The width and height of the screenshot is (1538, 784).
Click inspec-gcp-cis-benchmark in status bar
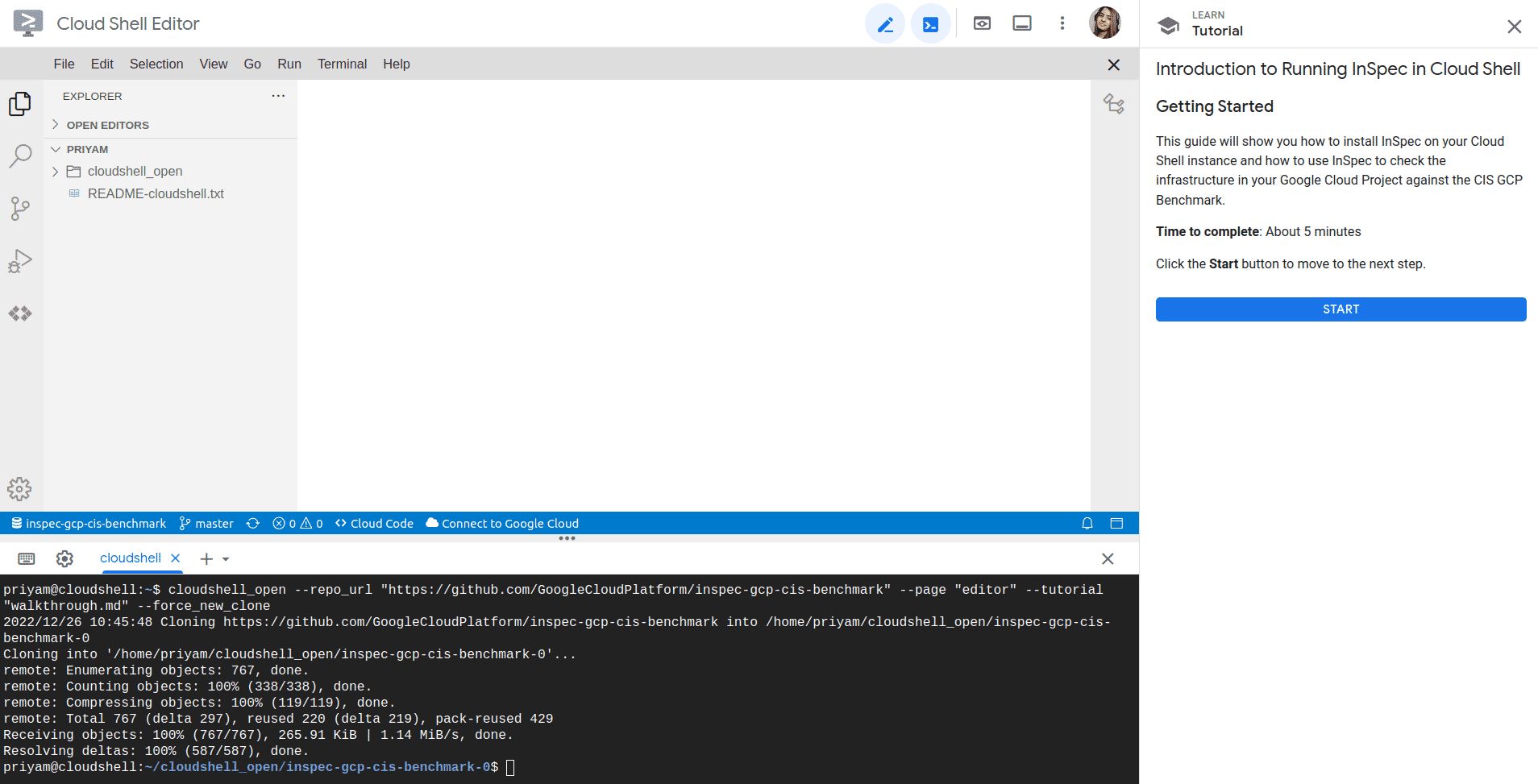[89, 524]
